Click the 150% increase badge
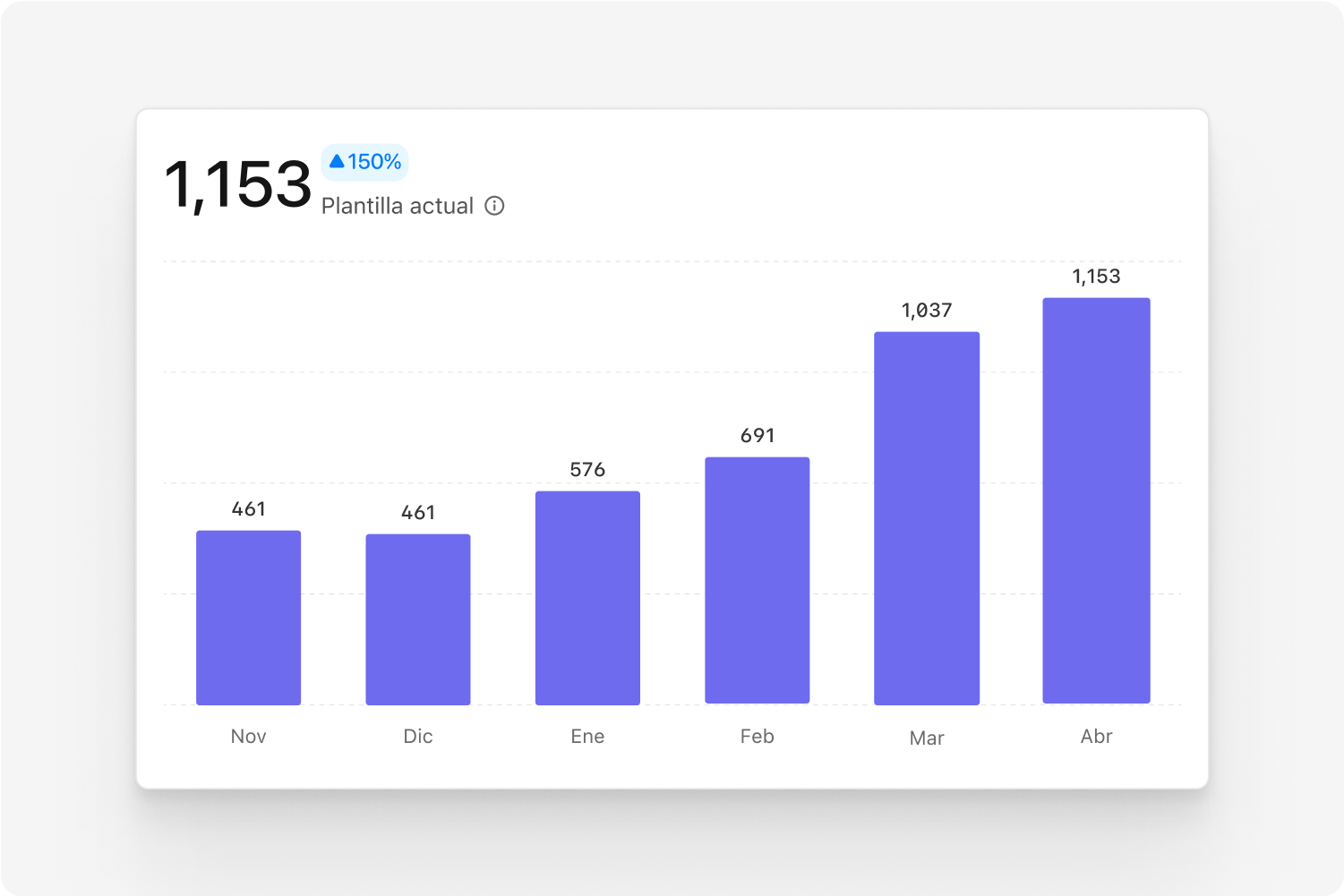This screenshot has height=896, width=1344. [x=364, y=162]
